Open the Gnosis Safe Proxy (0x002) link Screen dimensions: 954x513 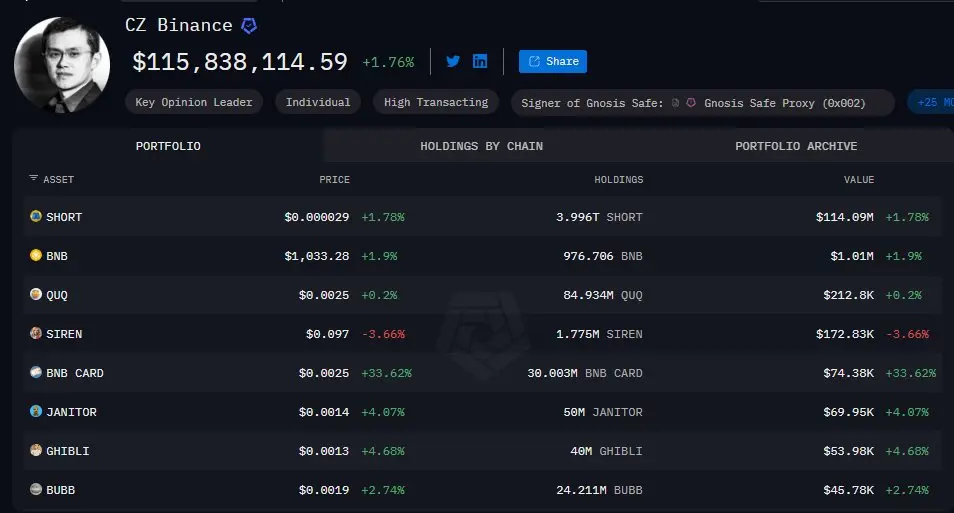point(784,103)
